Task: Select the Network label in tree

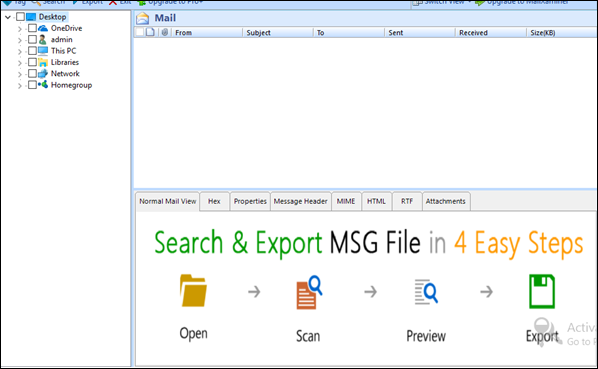Action: (x=65, y=74)
